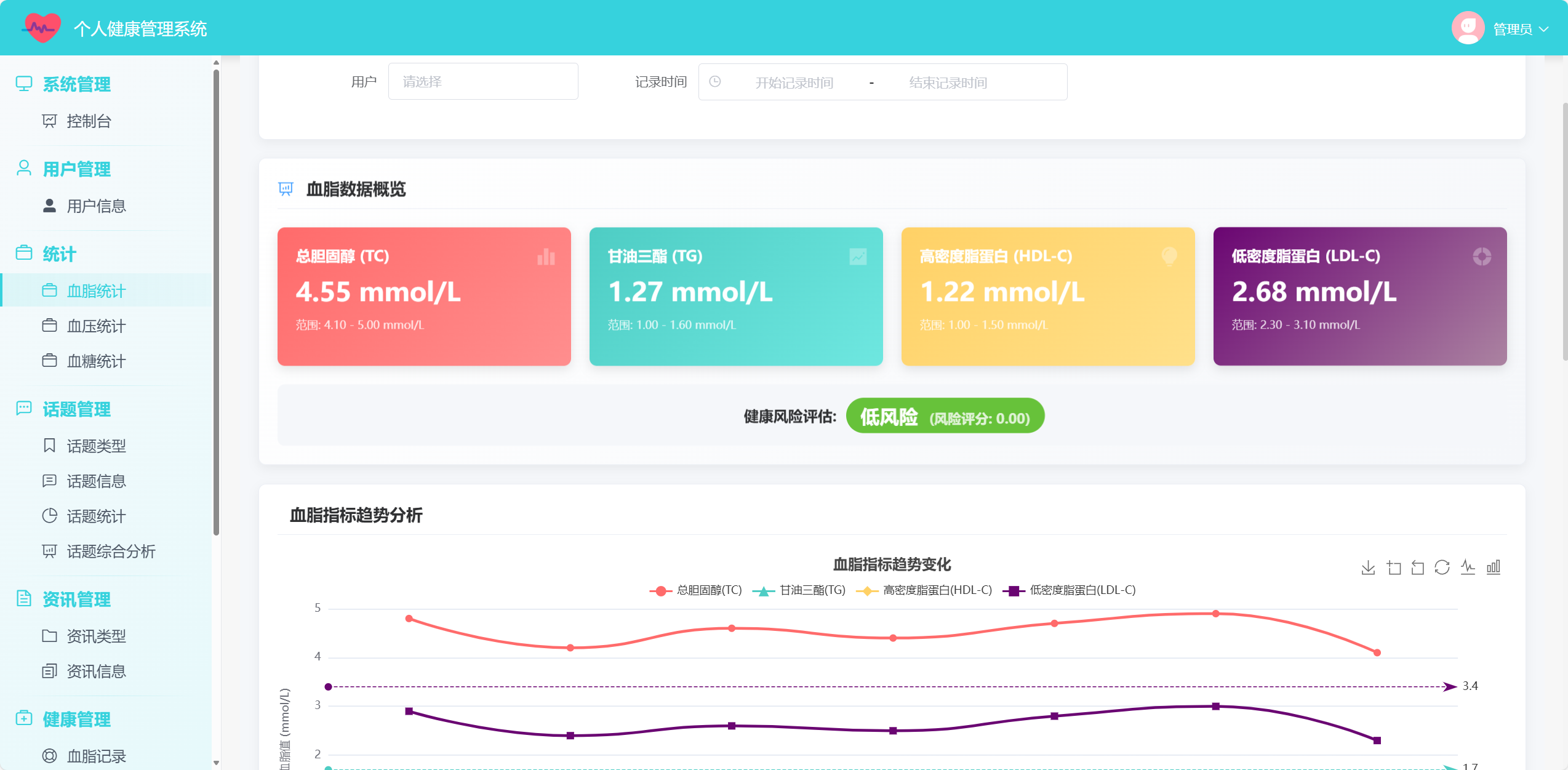The height and width of the screenshot is (770, 1568).
Task: Open the 话题信息 menu item
Action: 106,481
